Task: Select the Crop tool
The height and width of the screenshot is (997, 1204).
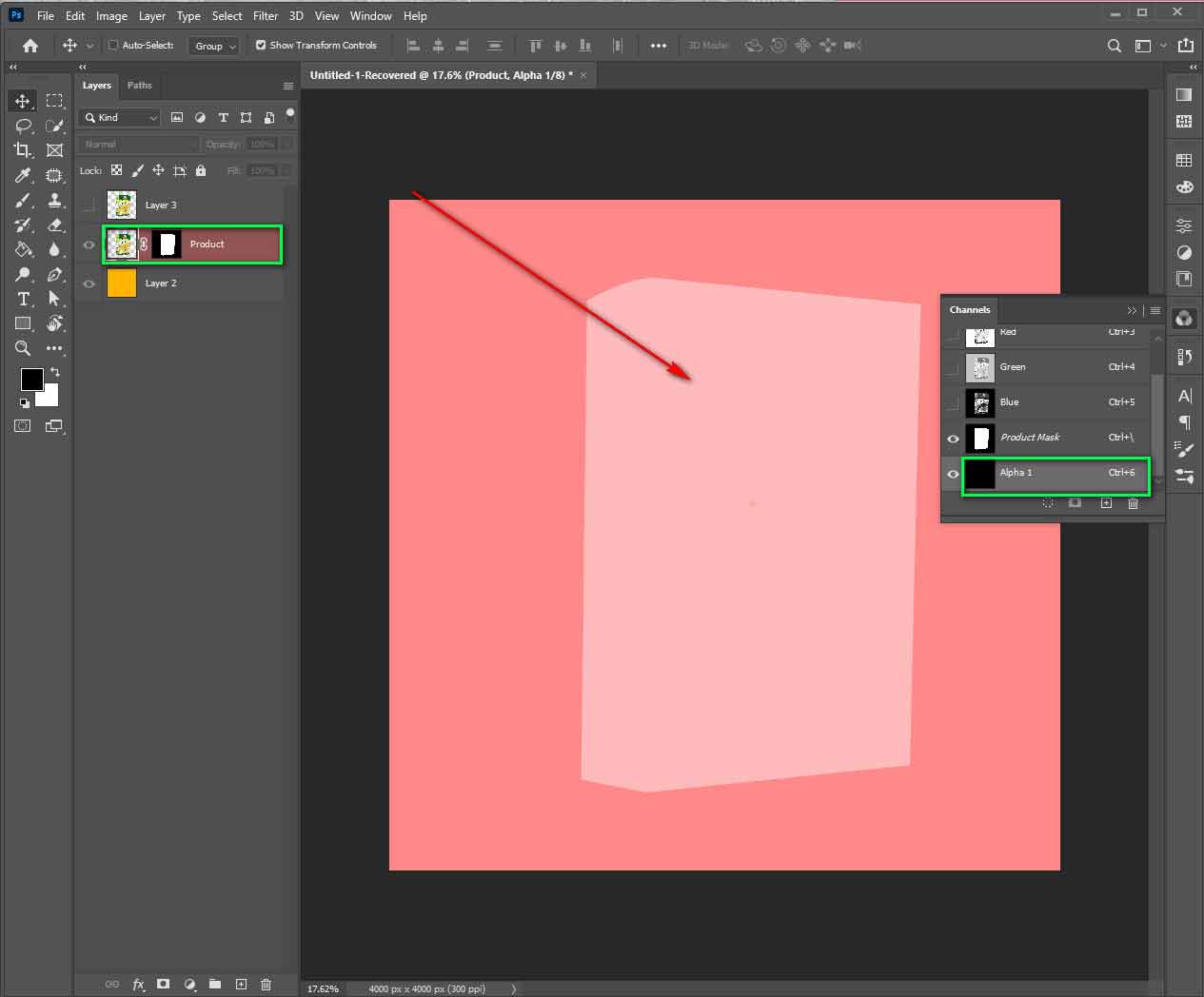Action: [x=23, y=149]
